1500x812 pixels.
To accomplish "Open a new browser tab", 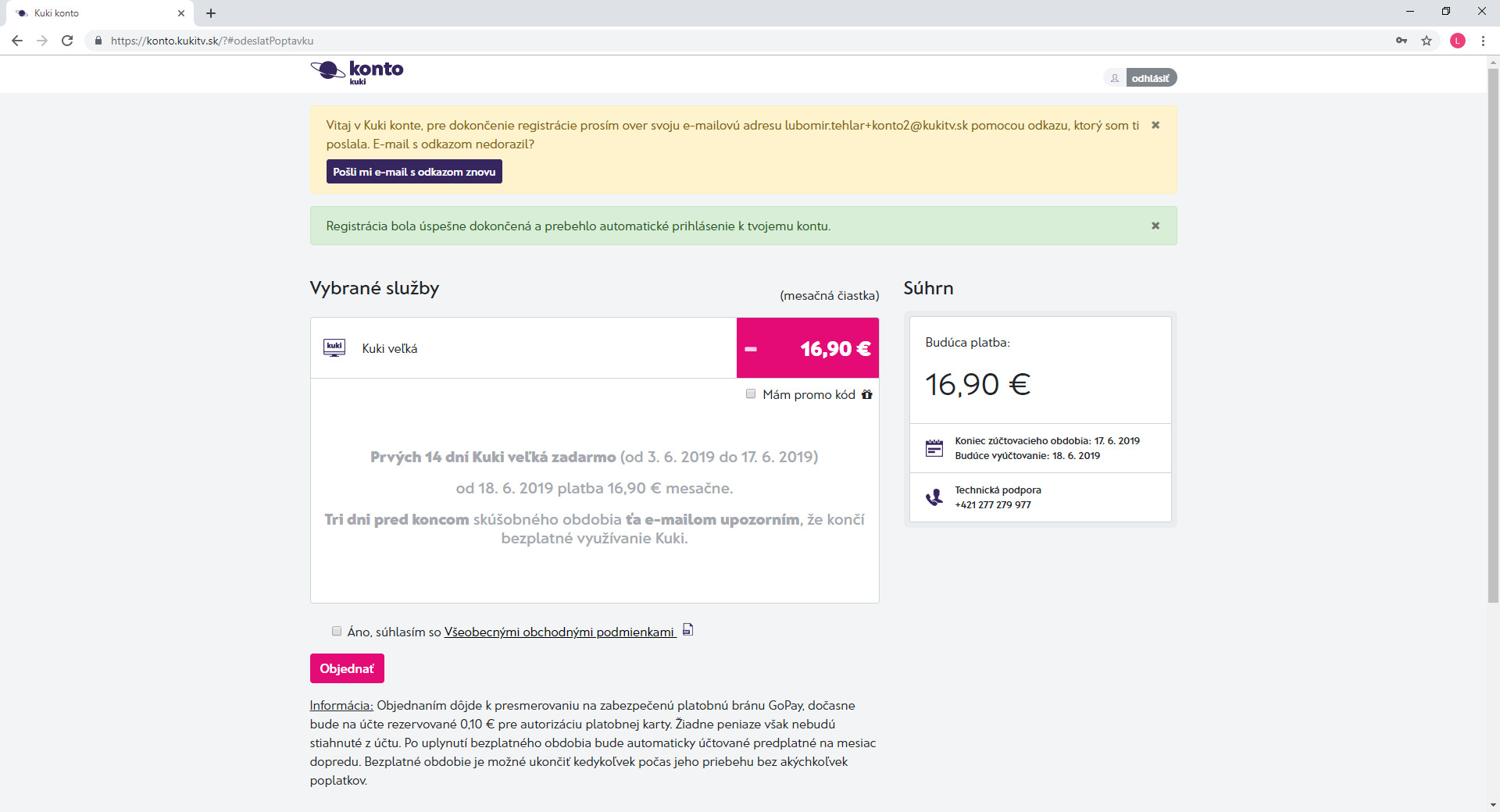I will tap(211, 13).
